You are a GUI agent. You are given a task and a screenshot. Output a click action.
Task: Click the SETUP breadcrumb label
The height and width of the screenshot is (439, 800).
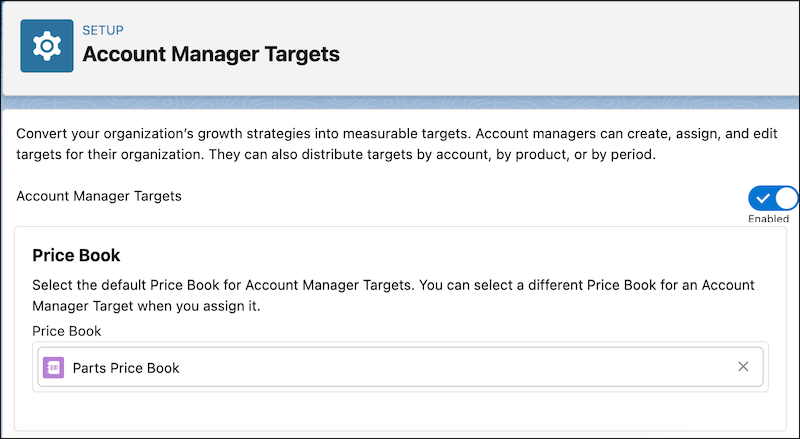point(103,31)
